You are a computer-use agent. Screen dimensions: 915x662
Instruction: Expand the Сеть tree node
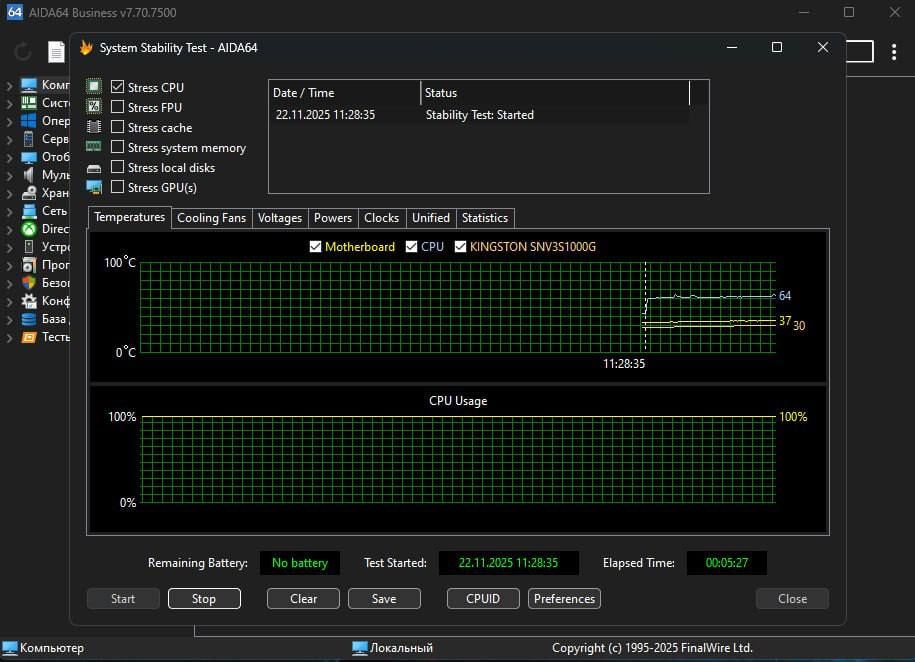[x=9, y=211]
